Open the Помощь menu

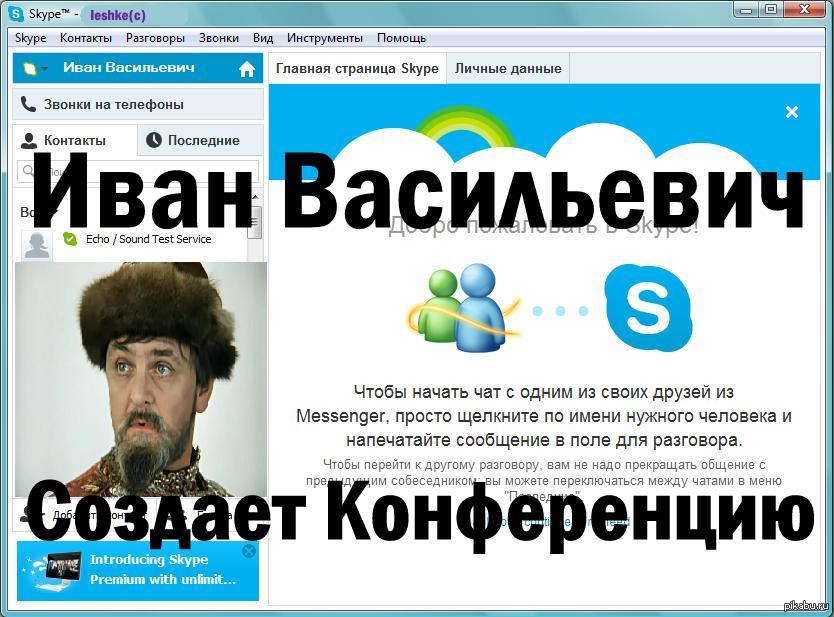401,38
